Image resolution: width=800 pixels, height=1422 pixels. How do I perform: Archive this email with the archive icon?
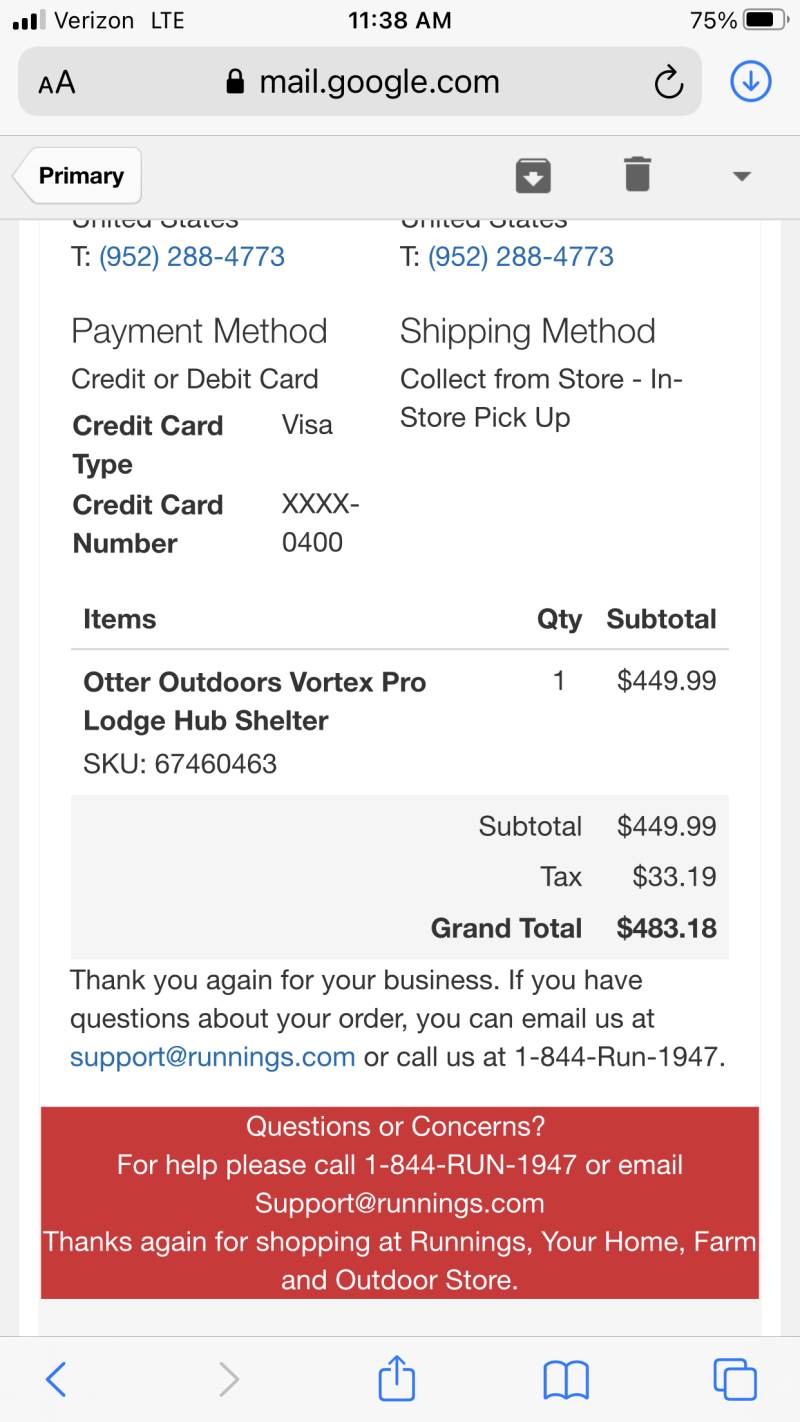coord(533,175)
